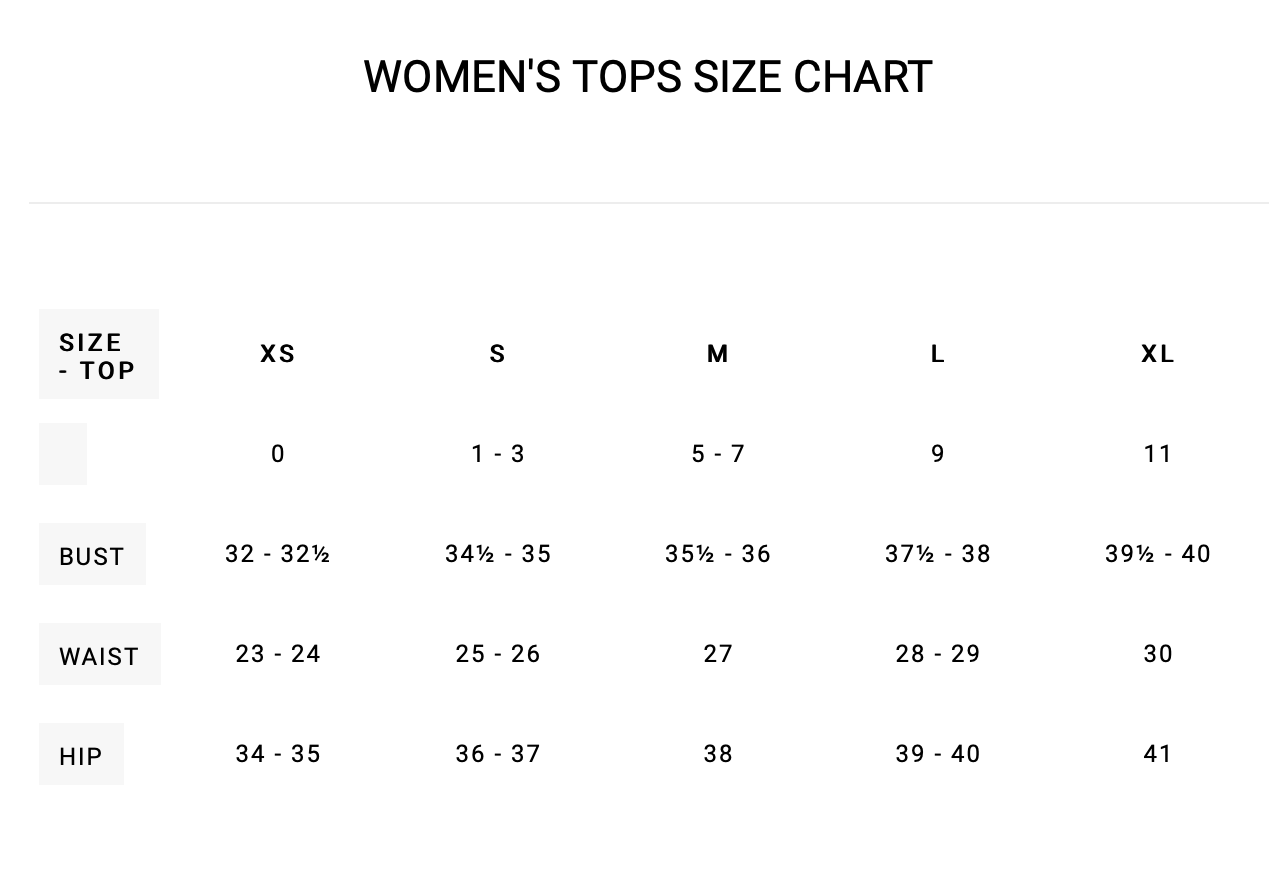Click the L waist value 28 - 29
The image size is (1270, 880).
(938, 654)
